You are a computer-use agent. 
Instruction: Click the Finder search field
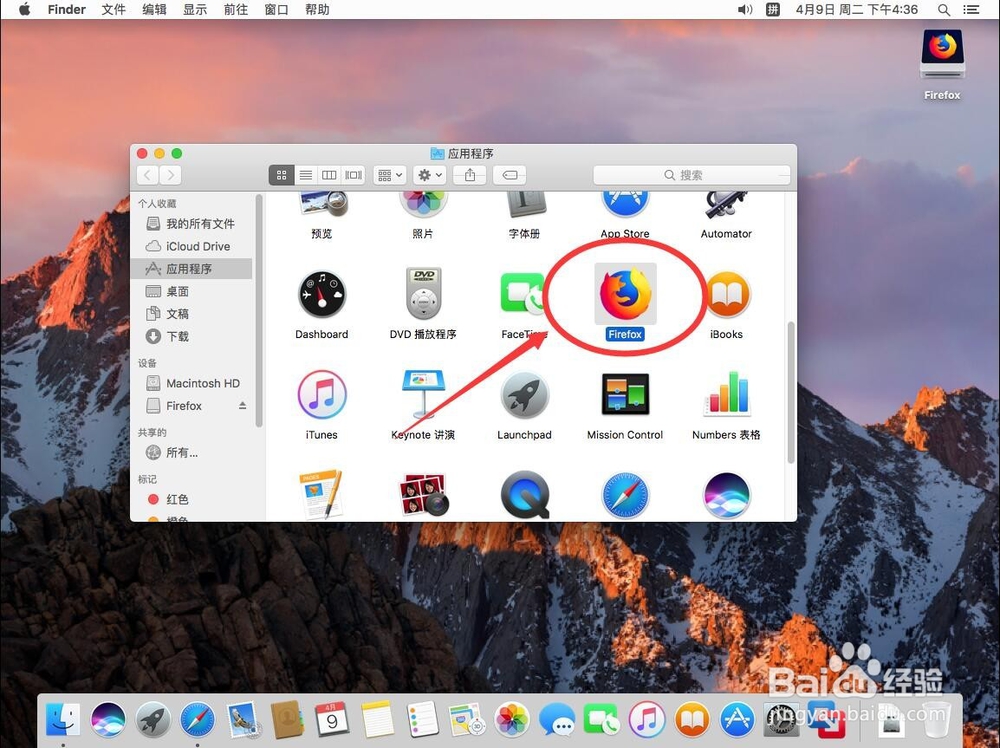tap(691, 175)
